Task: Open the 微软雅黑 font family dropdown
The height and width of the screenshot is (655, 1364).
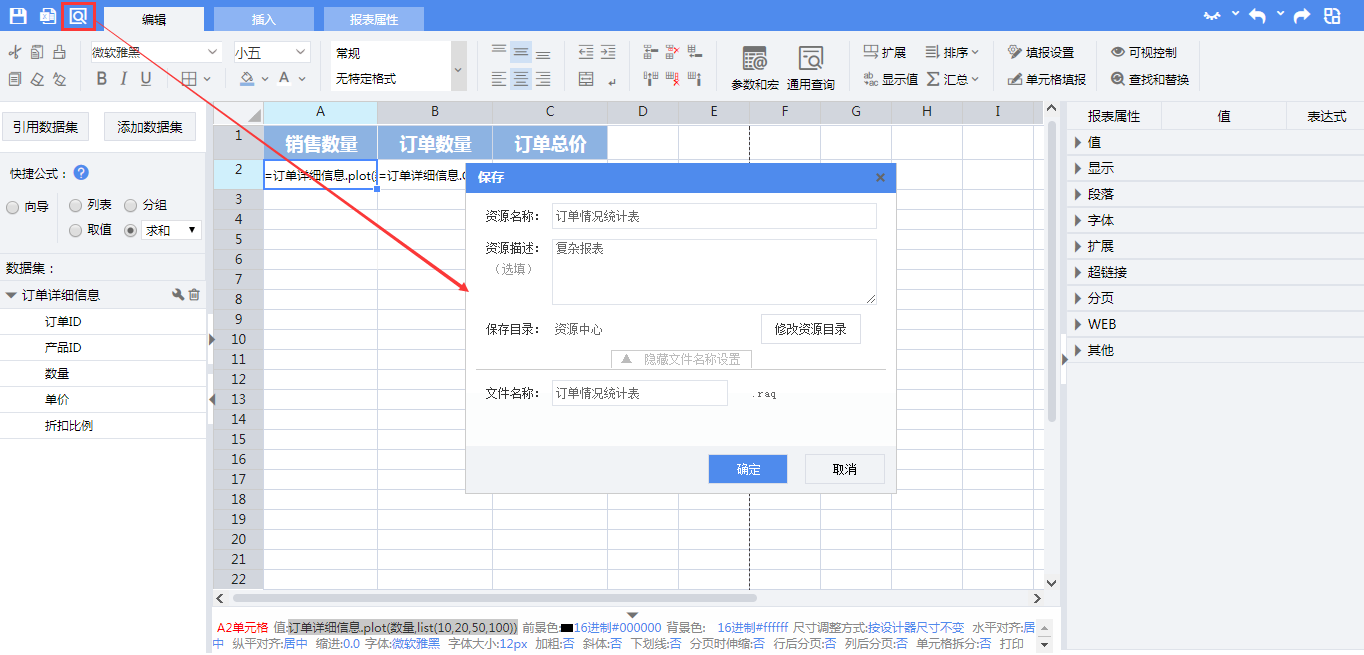Action: tap(155, 52)
